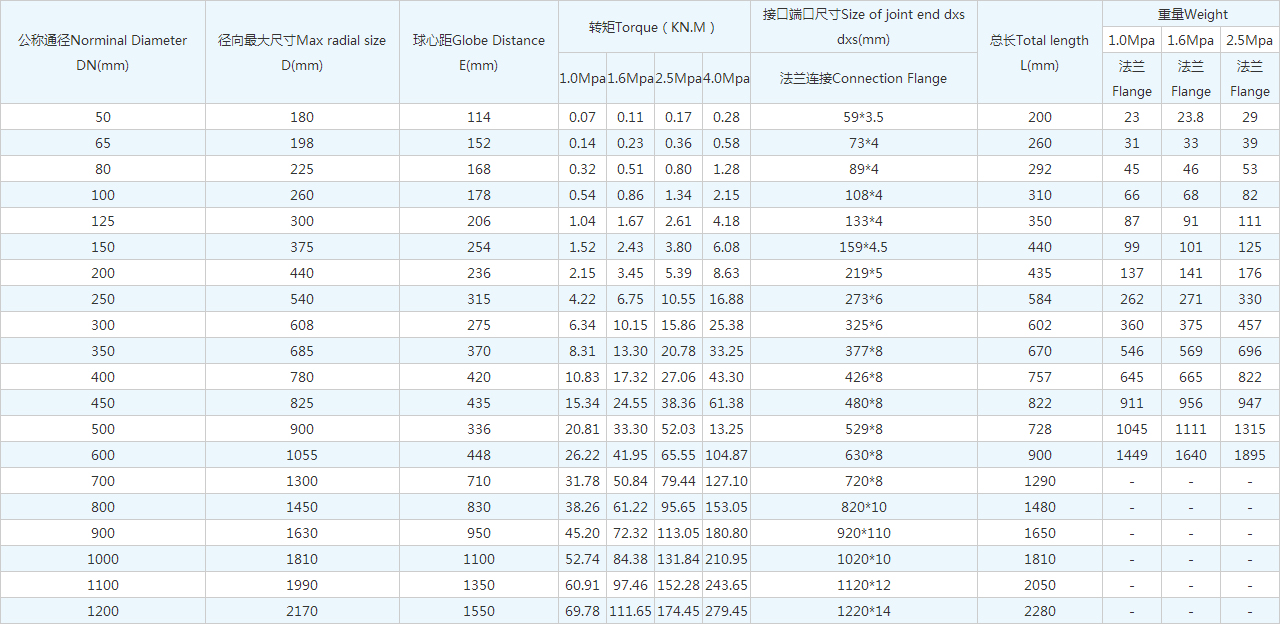Click the Norminal Diameter DN(mm) column header
The image size is (1280, 626).
tap(102, 52)
